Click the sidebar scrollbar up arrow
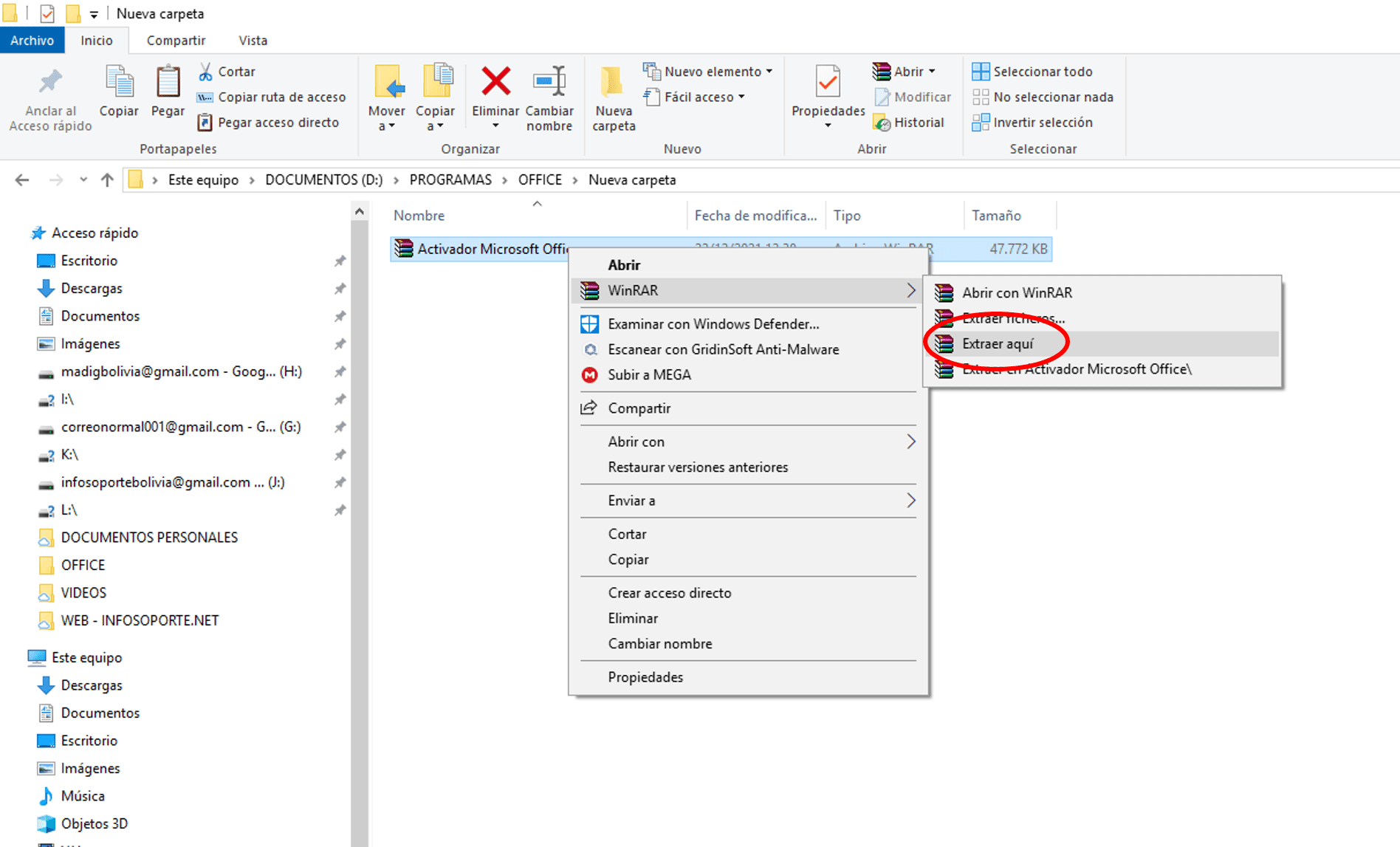Screen dimensions: 1400x847 coord(360,212)
